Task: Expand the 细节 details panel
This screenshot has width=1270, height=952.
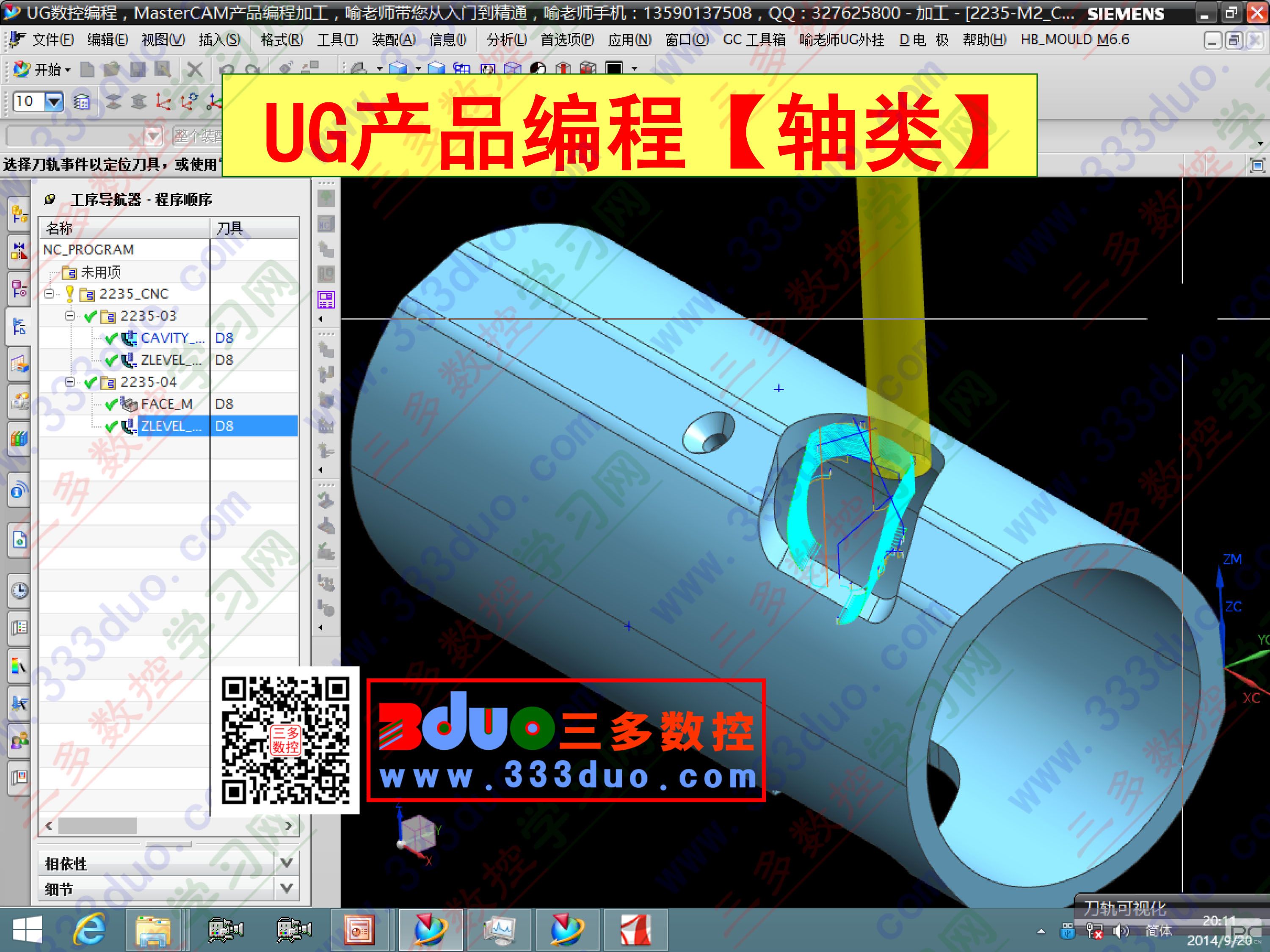Action: click(287, 888)
